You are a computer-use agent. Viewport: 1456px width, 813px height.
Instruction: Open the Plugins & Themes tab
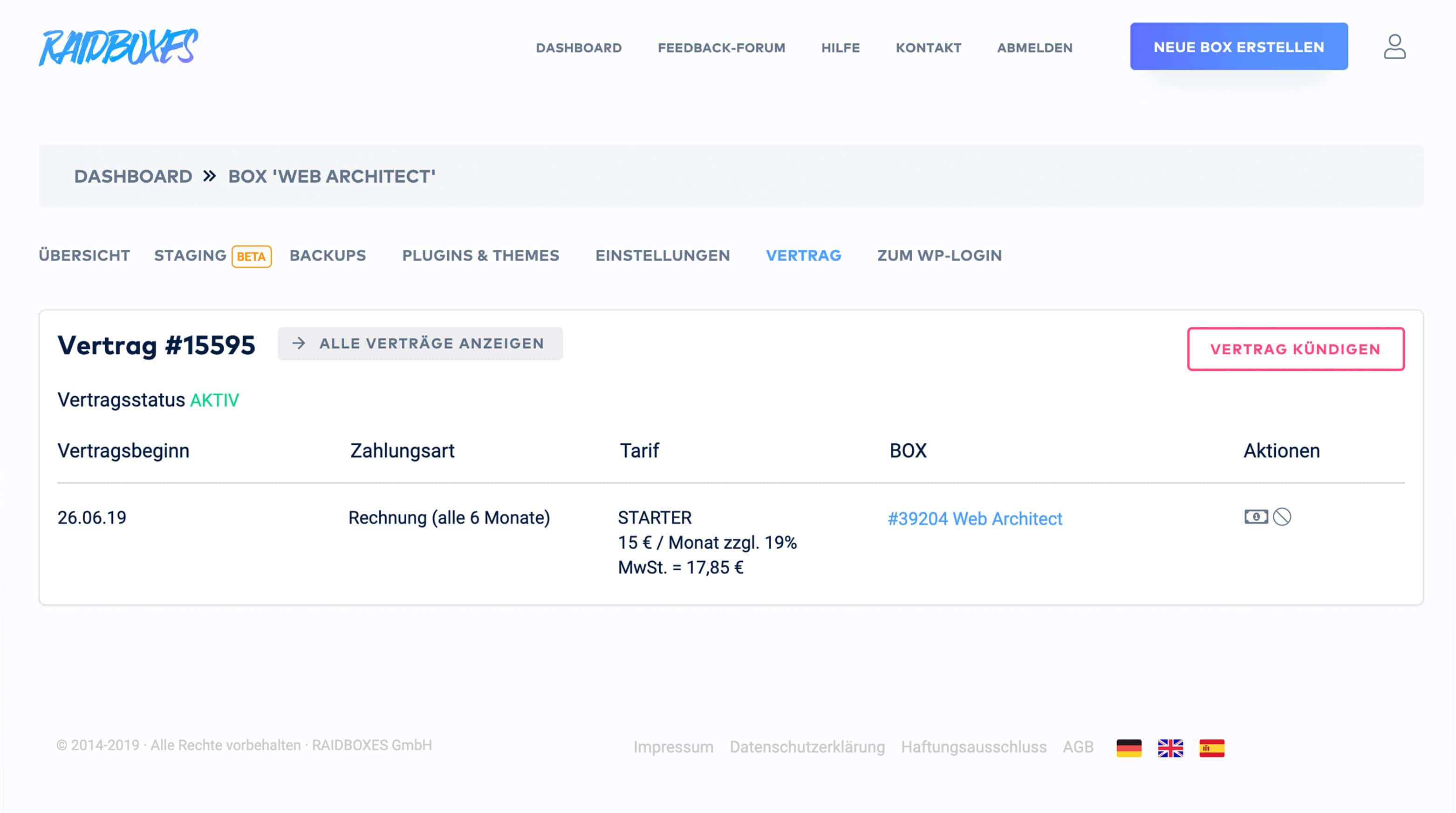tap(480, 255)
